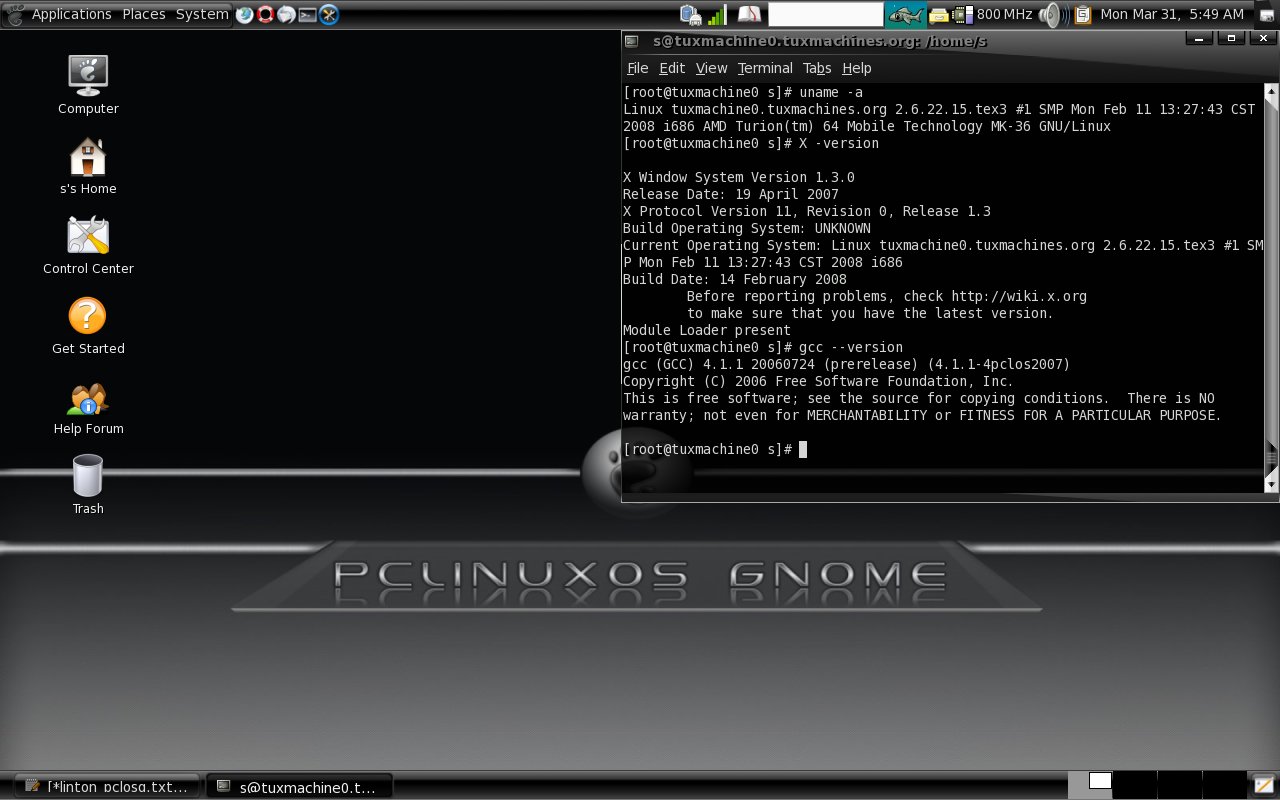Open the Applications menu
This screenshot has width=1280, height=800.
coord(71,14)
